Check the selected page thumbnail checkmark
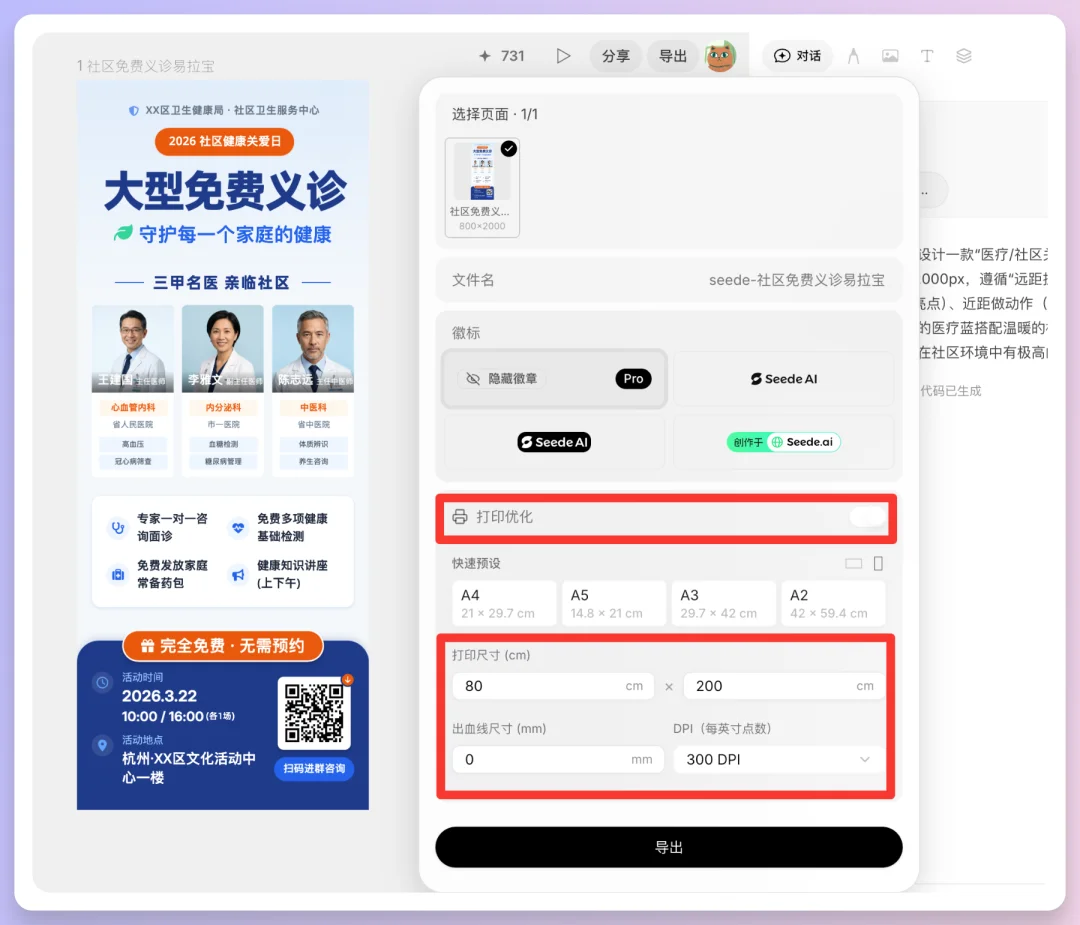This screenshot has width=1080, height=925. pyautogui.click(x=509, y=147)
